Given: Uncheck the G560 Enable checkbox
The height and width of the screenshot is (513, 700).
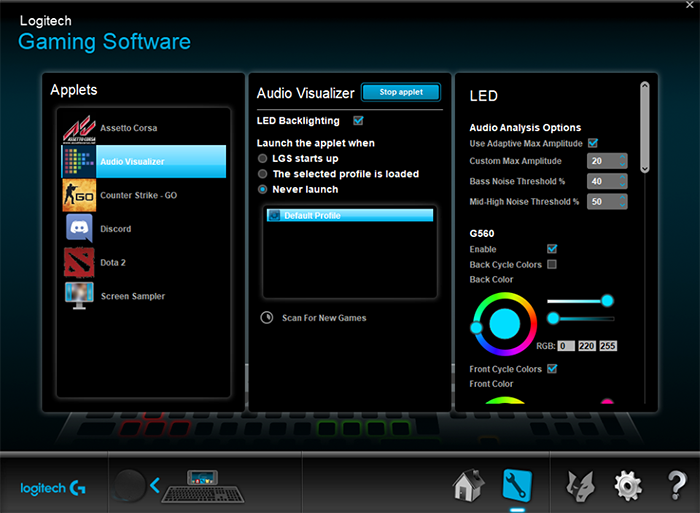Looking at the screenshot, I should [x=552, y=249].
